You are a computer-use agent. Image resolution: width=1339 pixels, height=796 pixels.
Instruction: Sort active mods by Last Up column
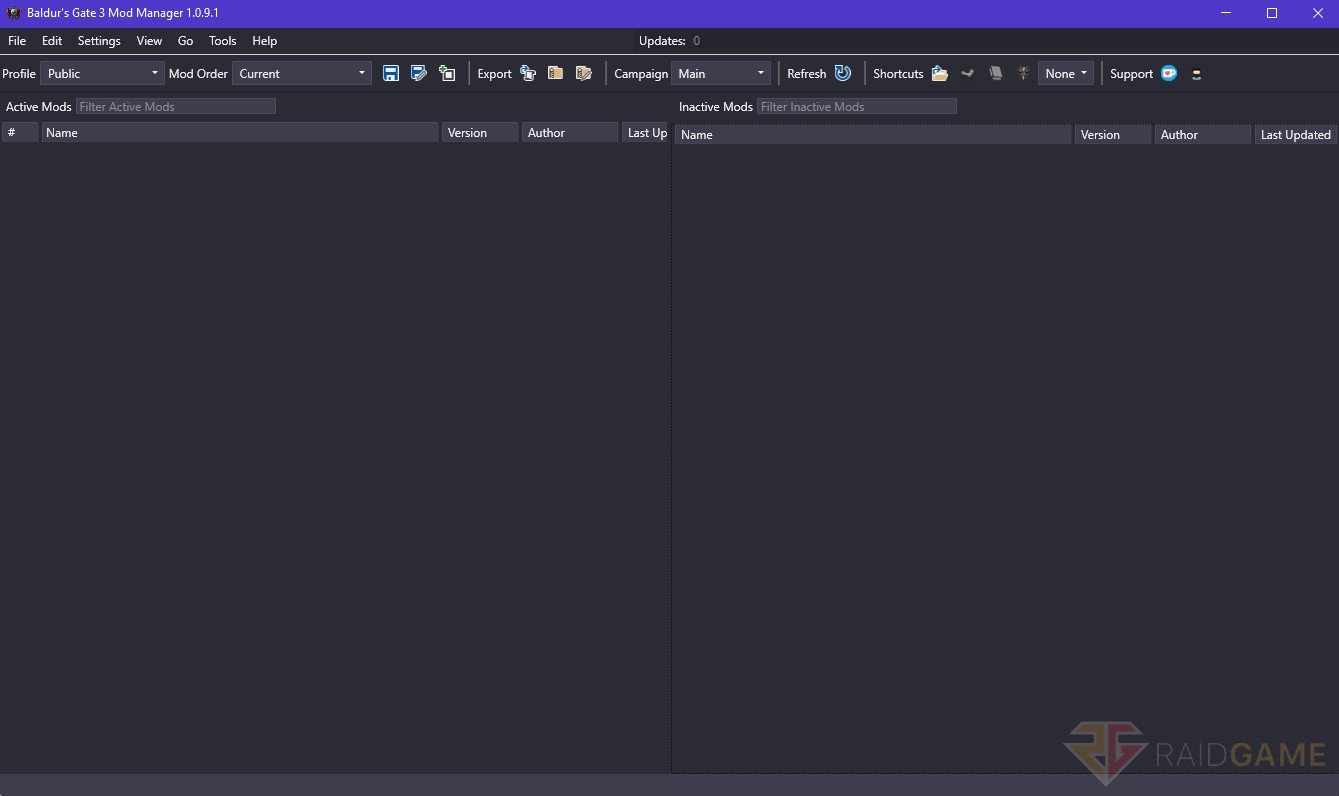646,132
